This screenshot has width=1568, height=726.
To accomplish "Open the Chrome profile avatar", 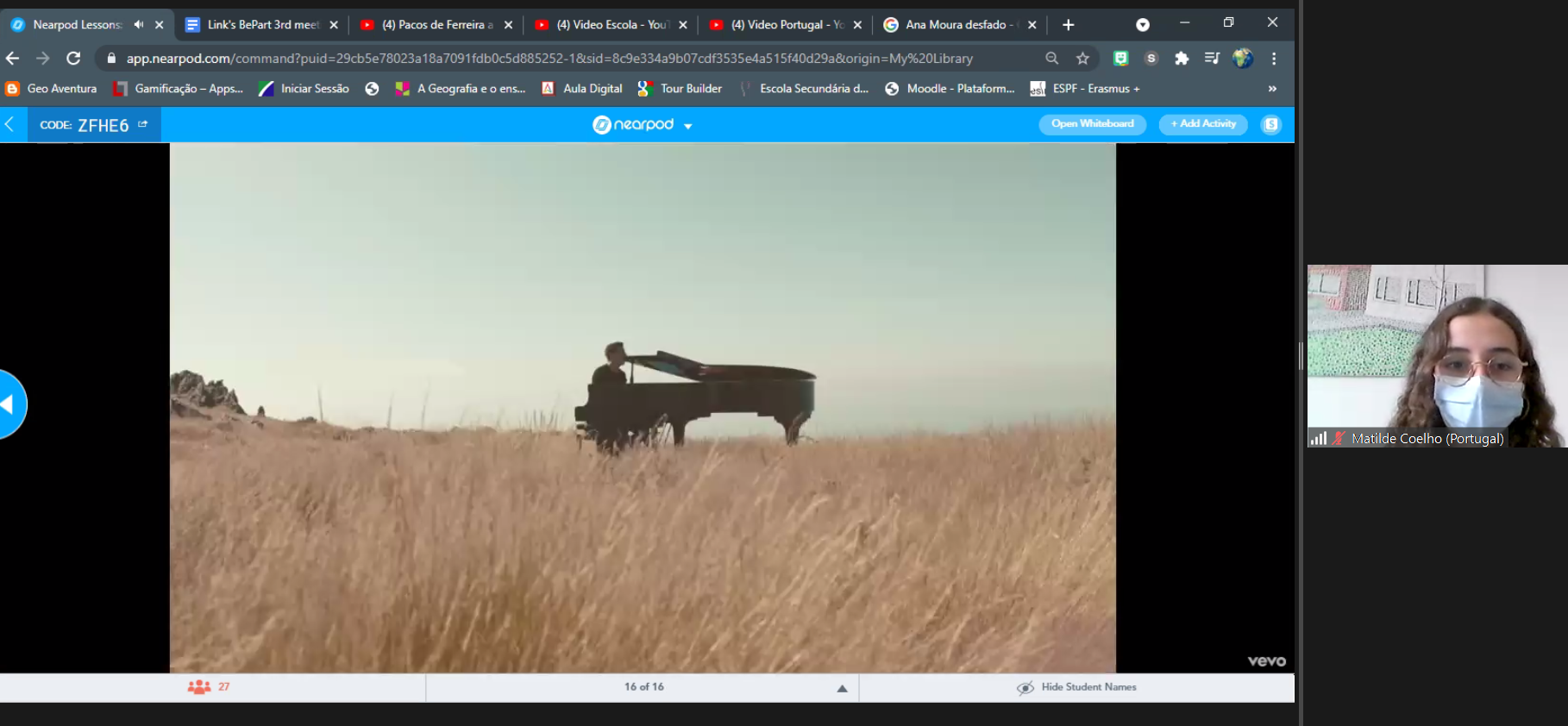I will tap(1243, 59).
